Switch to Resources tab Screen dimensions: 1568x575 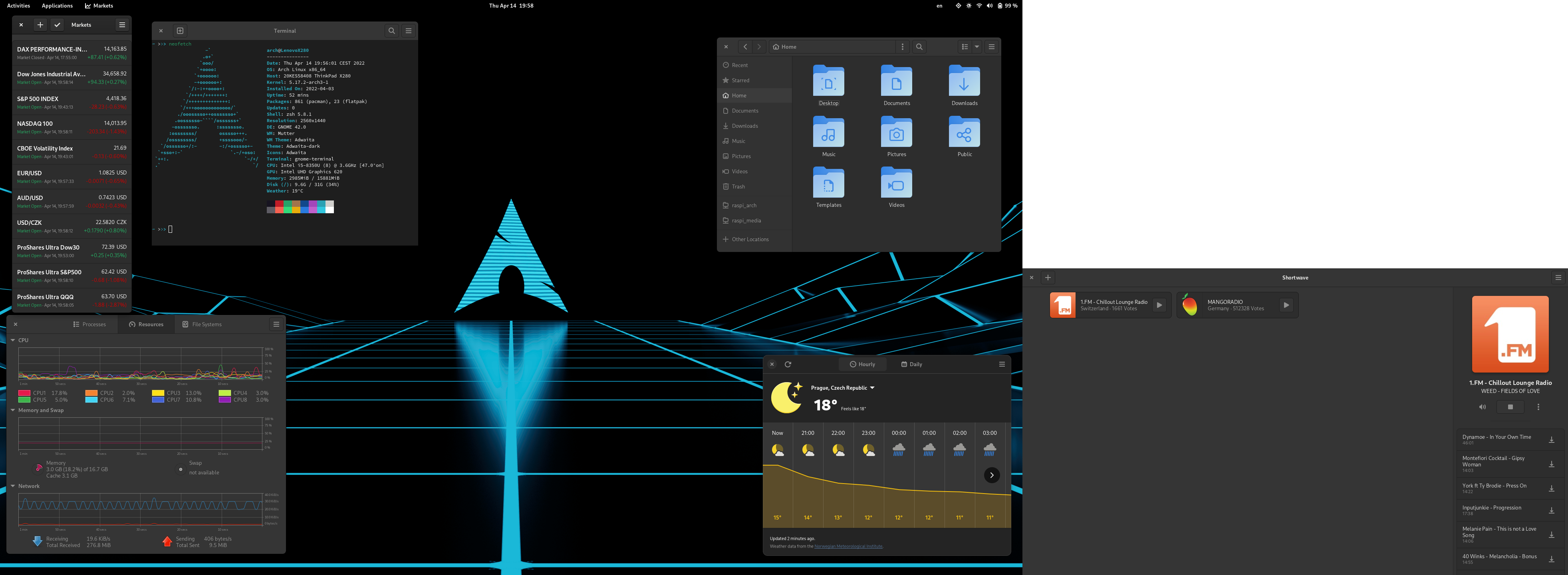point(146,324)
